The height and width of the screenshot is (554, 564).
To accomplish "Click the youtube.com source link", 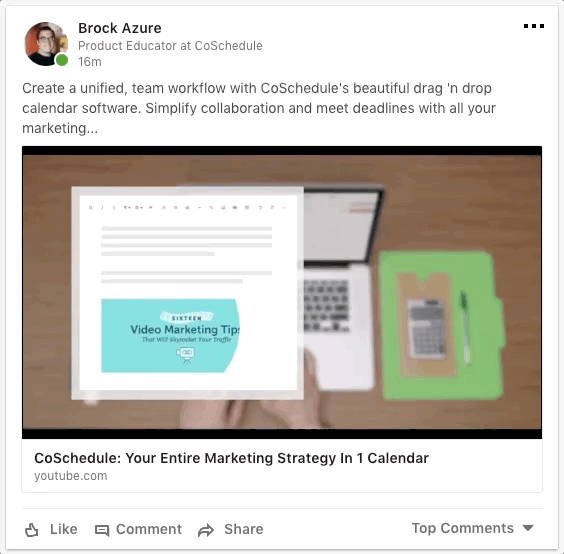I will coord(71,476).
